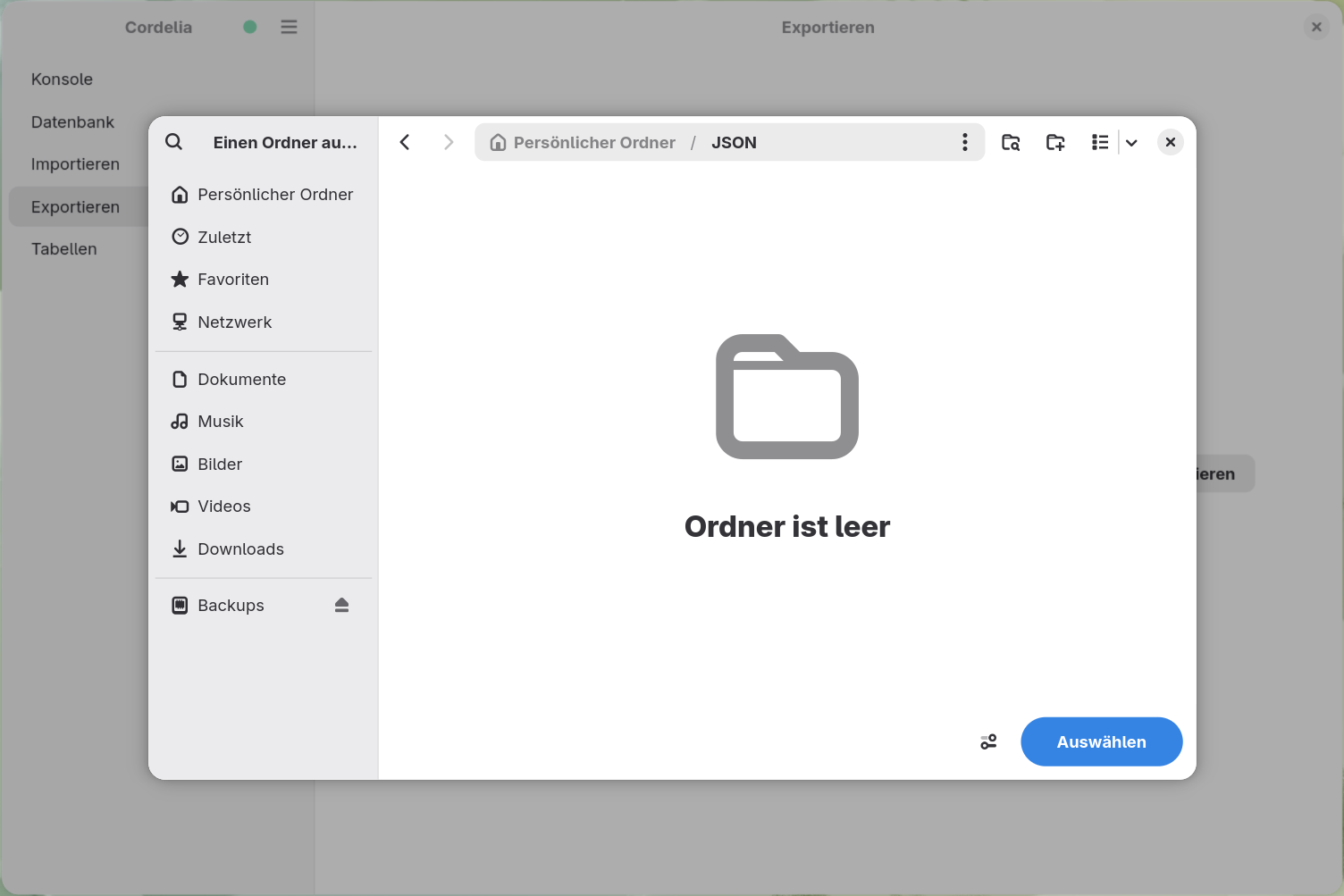Open Favoriten in the sidebar

(x=264, y=280)
